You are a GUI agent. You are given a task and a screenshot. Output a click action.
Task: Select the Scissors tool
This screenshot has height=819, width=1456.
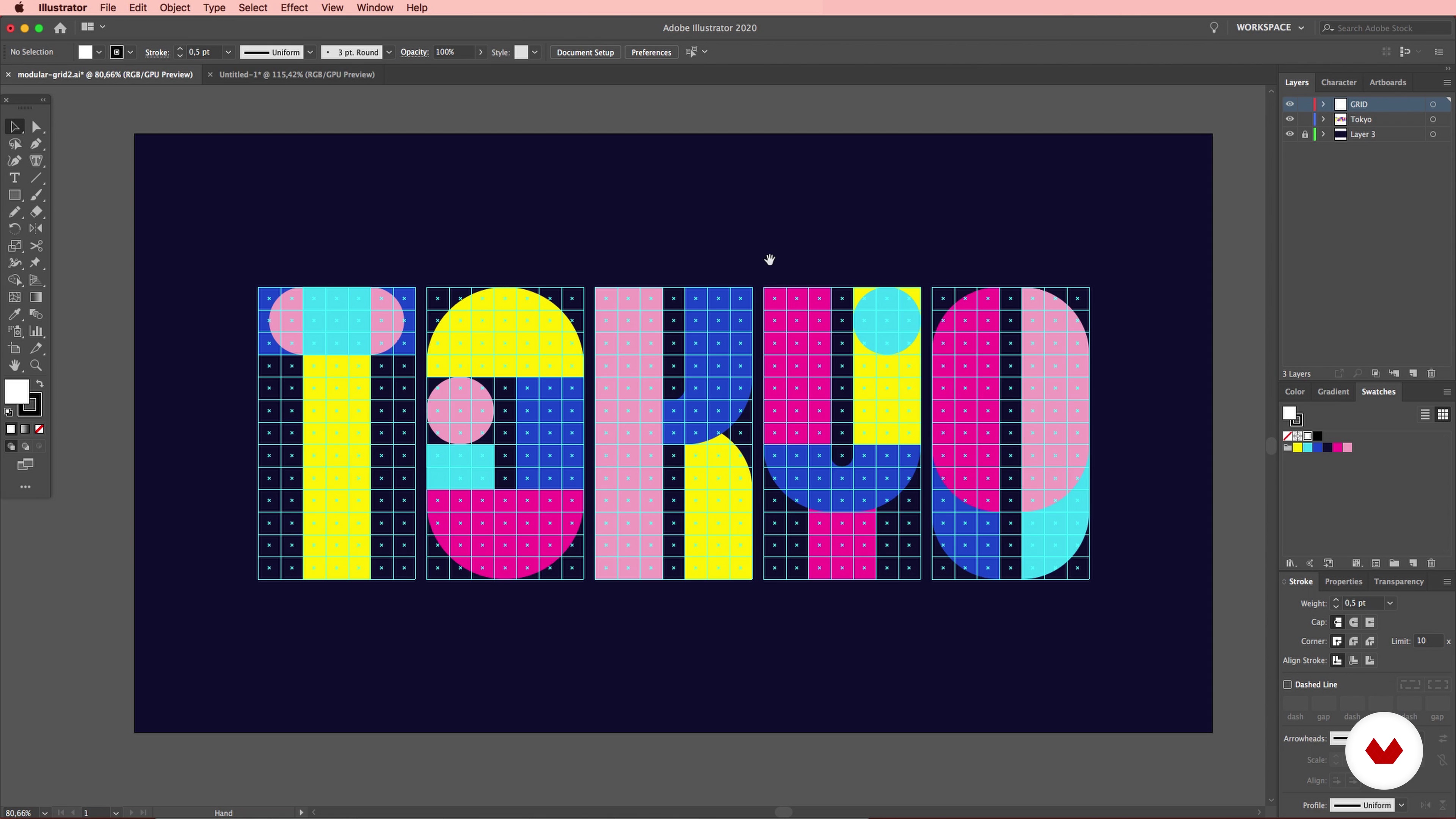[x=36, y=246]
